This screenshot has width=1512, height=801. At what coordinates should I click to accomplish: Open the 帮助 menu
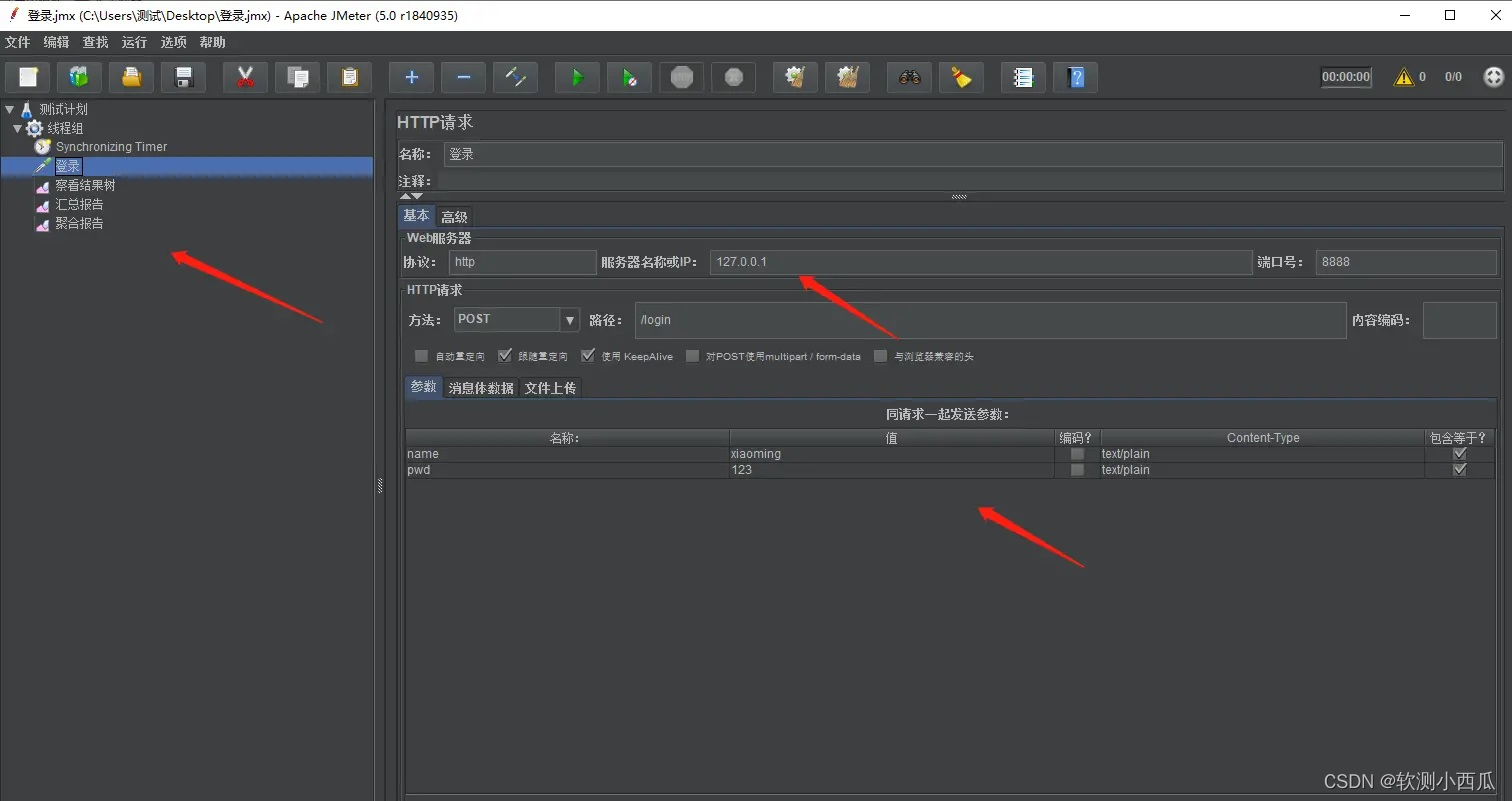tap(212, 42)
